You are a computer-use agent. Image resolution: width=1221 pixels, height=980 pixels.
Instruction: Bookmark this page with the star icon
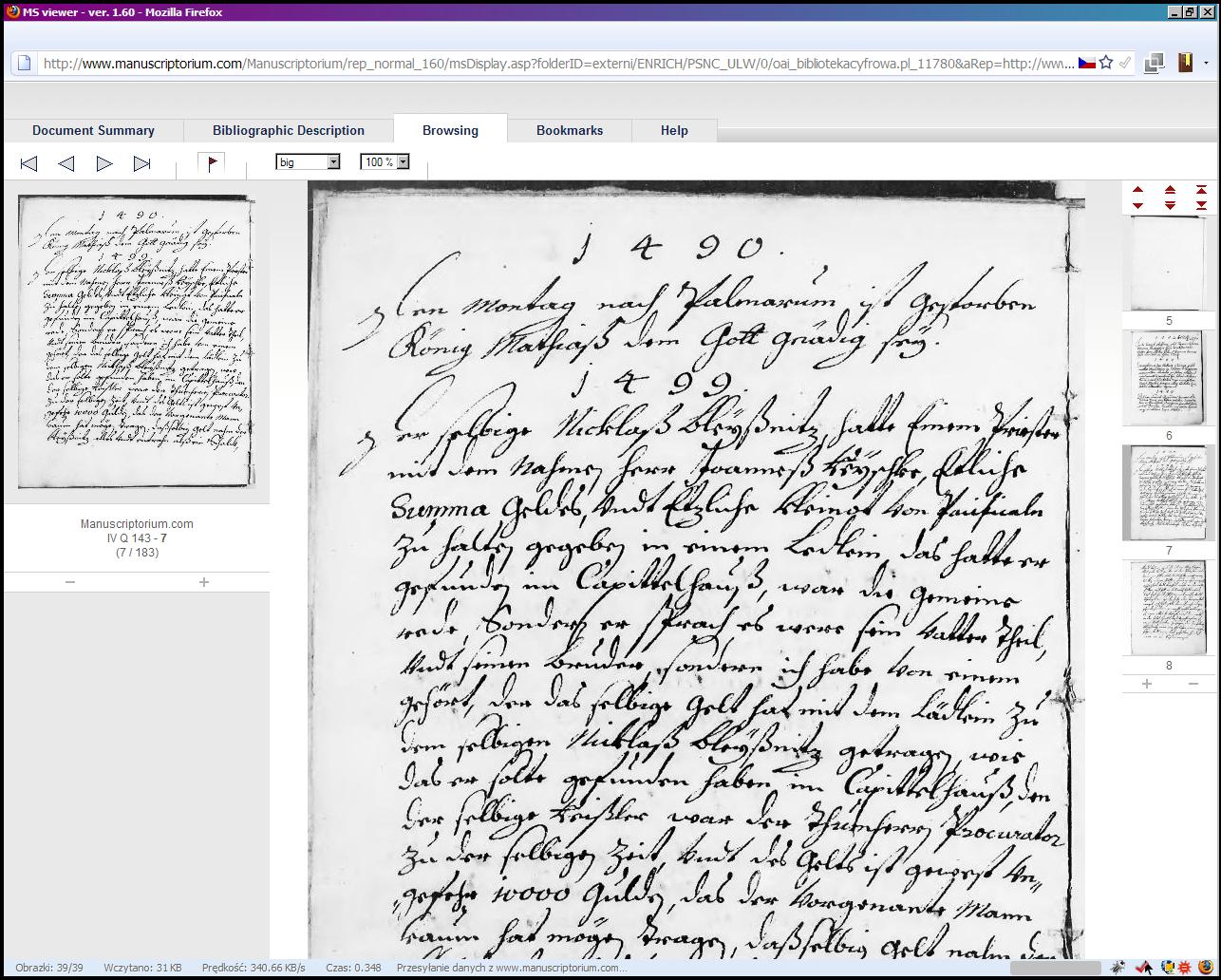(1106, 64)
